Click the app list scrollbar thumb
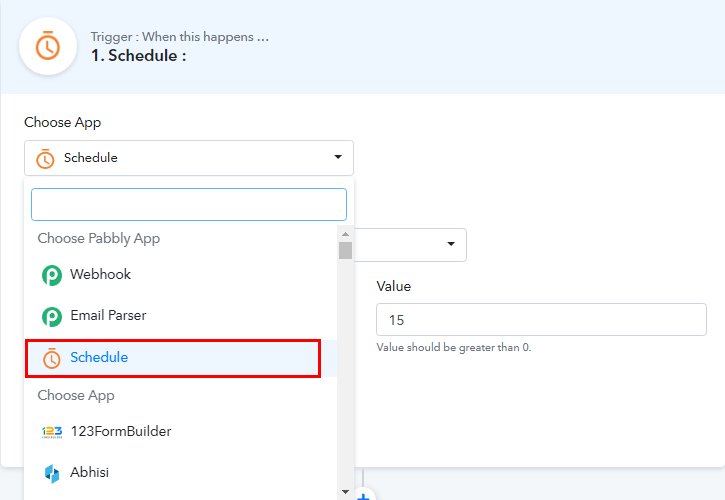This screenshot has height=500, width=725. 345,250
